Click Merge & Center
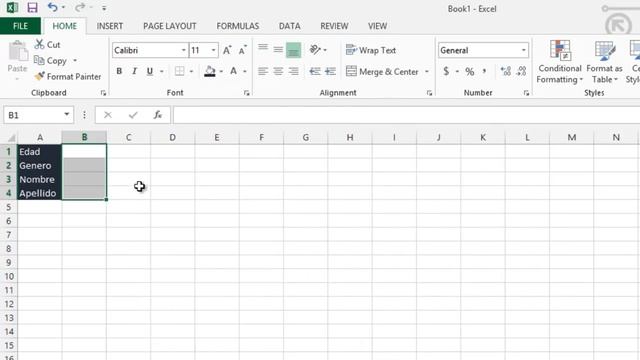The width and height of the screenshot is (640, 360). pyautogui.click(x=382, y=71)
